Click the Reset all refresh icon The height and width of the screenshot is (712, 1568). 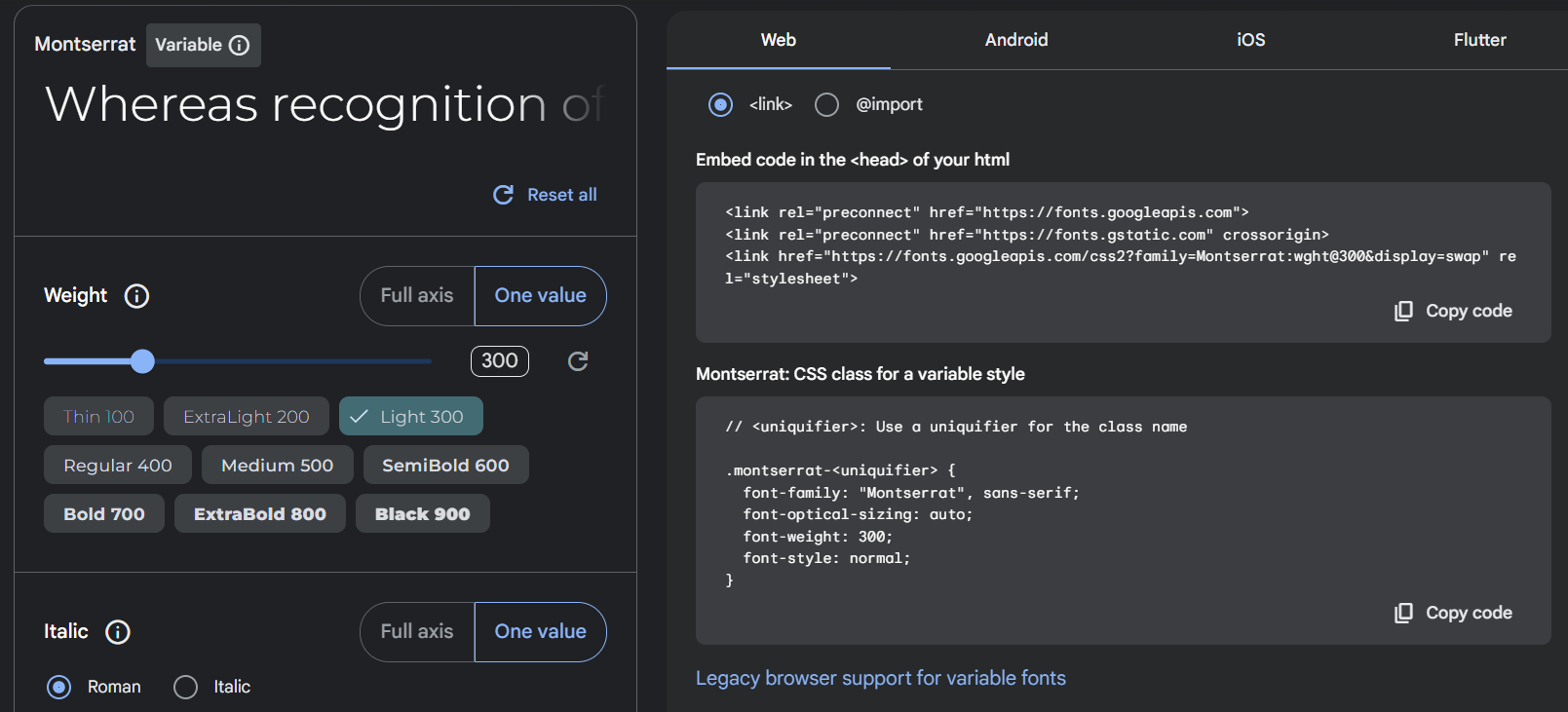pyautogui.click(x=503, y=195)
